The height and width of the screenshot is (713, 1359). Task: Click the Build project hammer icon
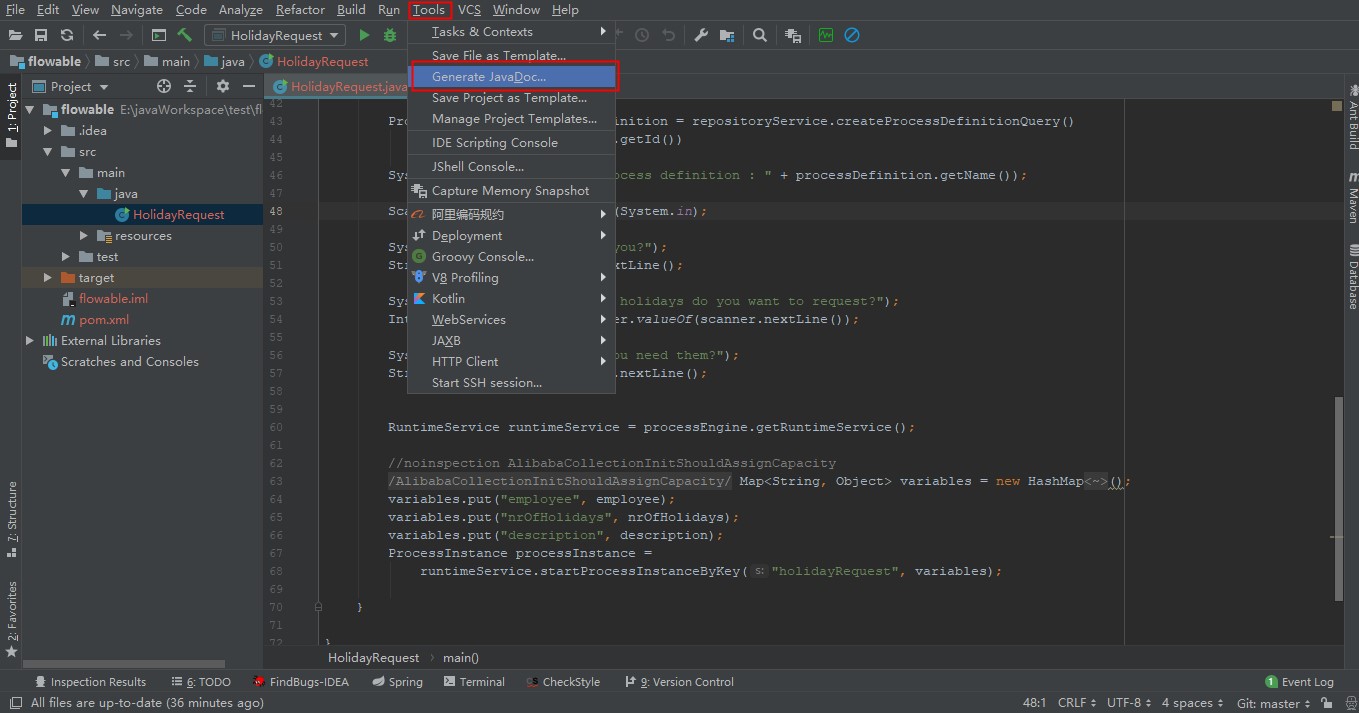(185, 35)
